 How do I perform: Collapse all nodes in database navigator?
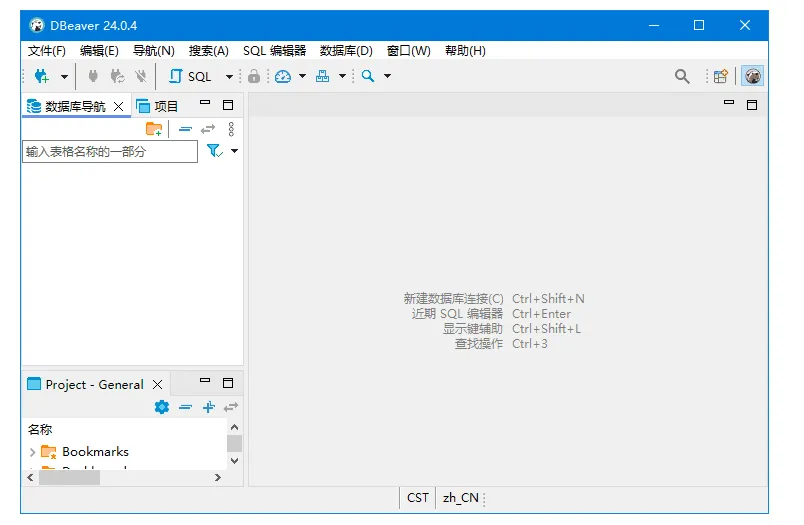(x=185, y=129)
